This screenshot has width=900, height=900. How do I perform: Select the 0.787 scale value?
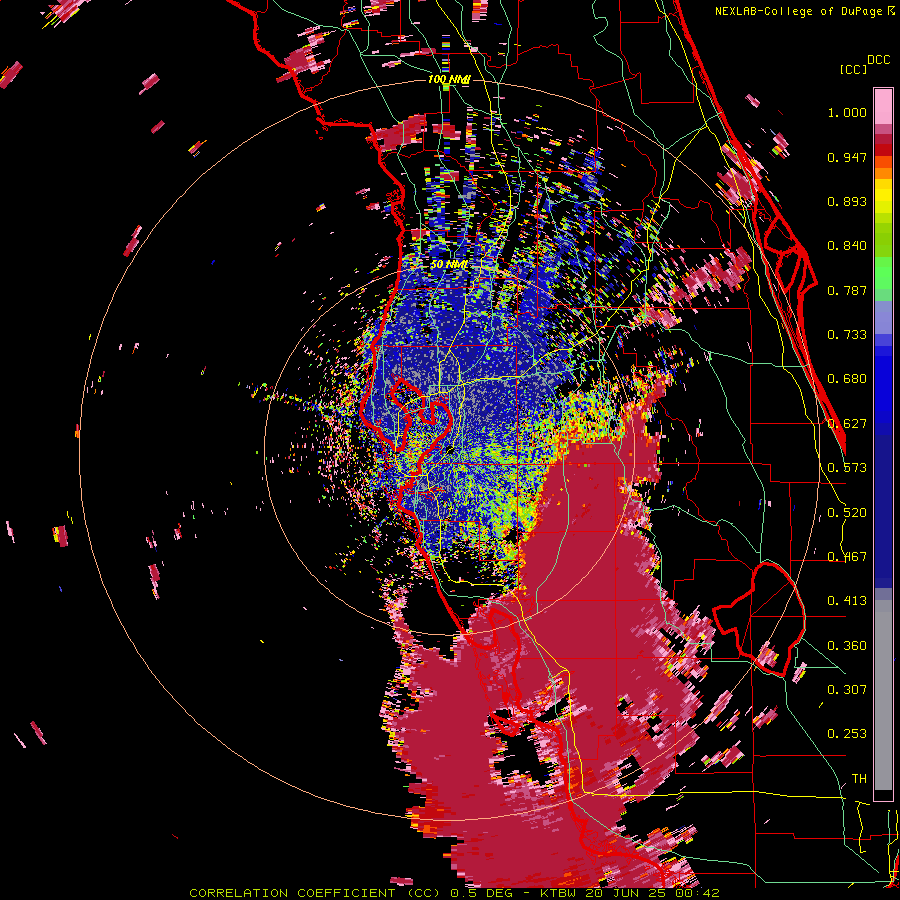(x=847, y=290)
